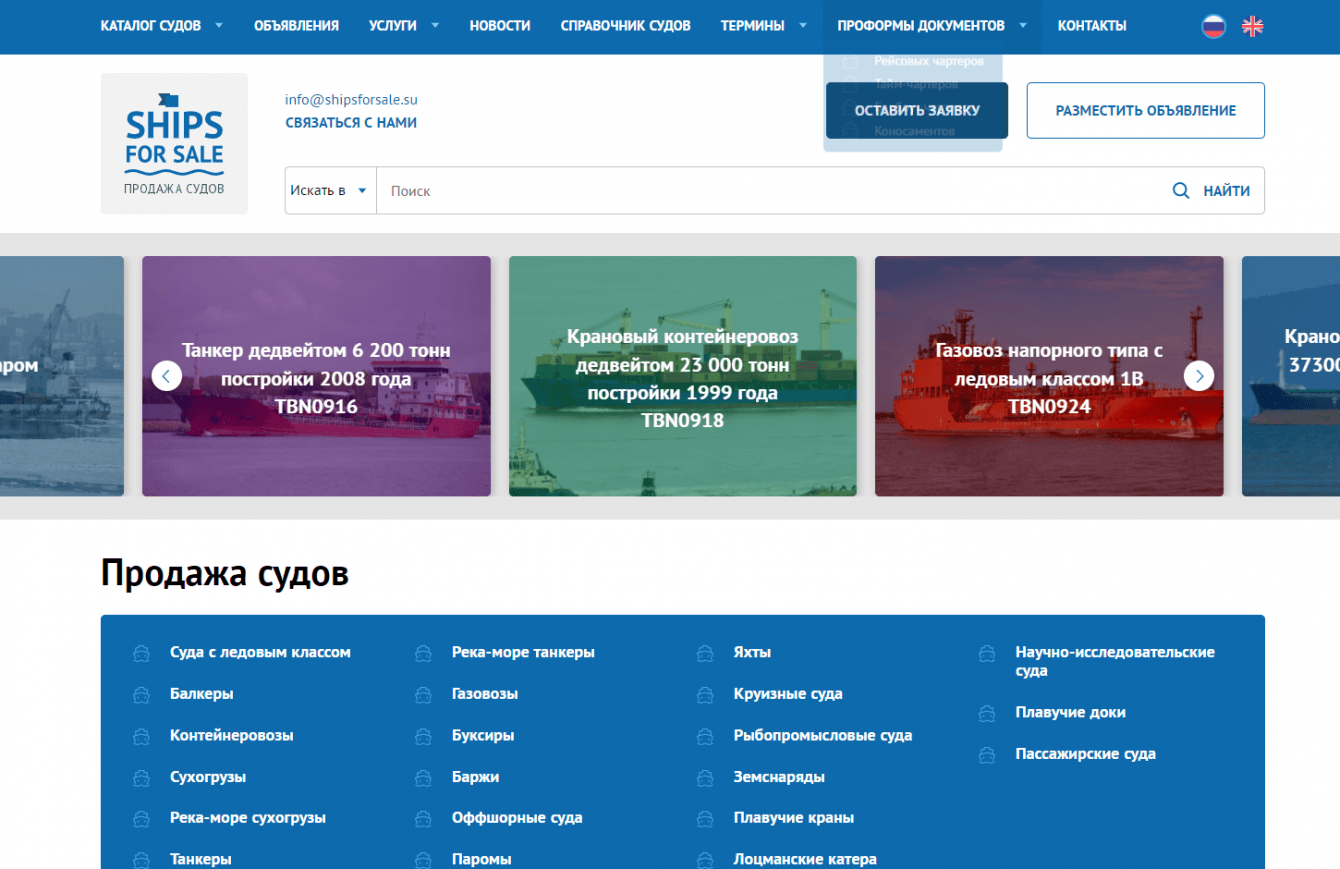The height and width of the screenshot is (869, 1340).
Task: Open the Пассажирские суда category link
Action: coord(1085,755)
